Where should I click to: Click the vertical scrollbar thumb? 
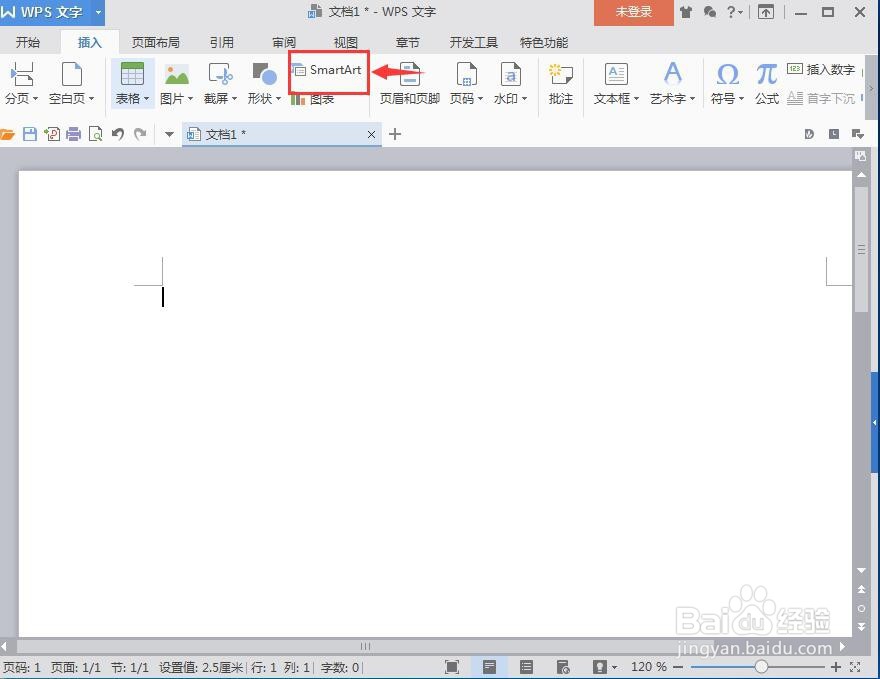tap(861, 249)
